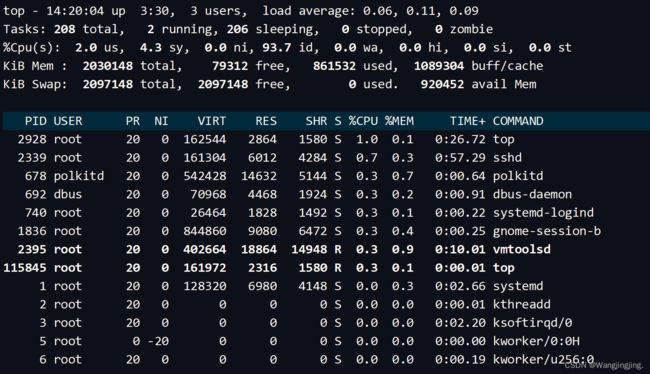Click free memory value 79312
Image resolution: width=650 pixels, height=374 pixels.
[x=230, y=66]
